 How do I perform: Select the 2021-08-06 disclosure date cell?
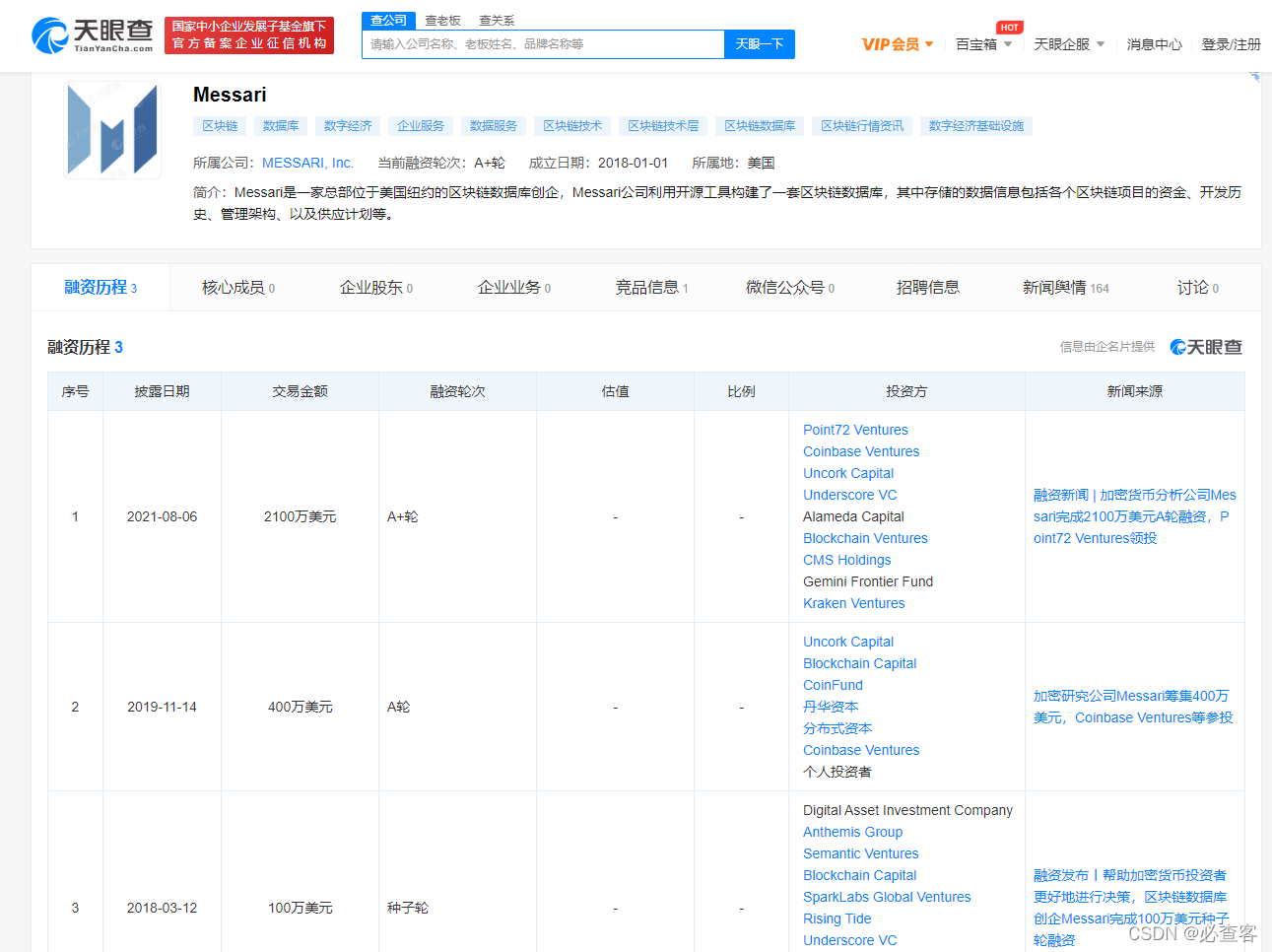[162, 516]
